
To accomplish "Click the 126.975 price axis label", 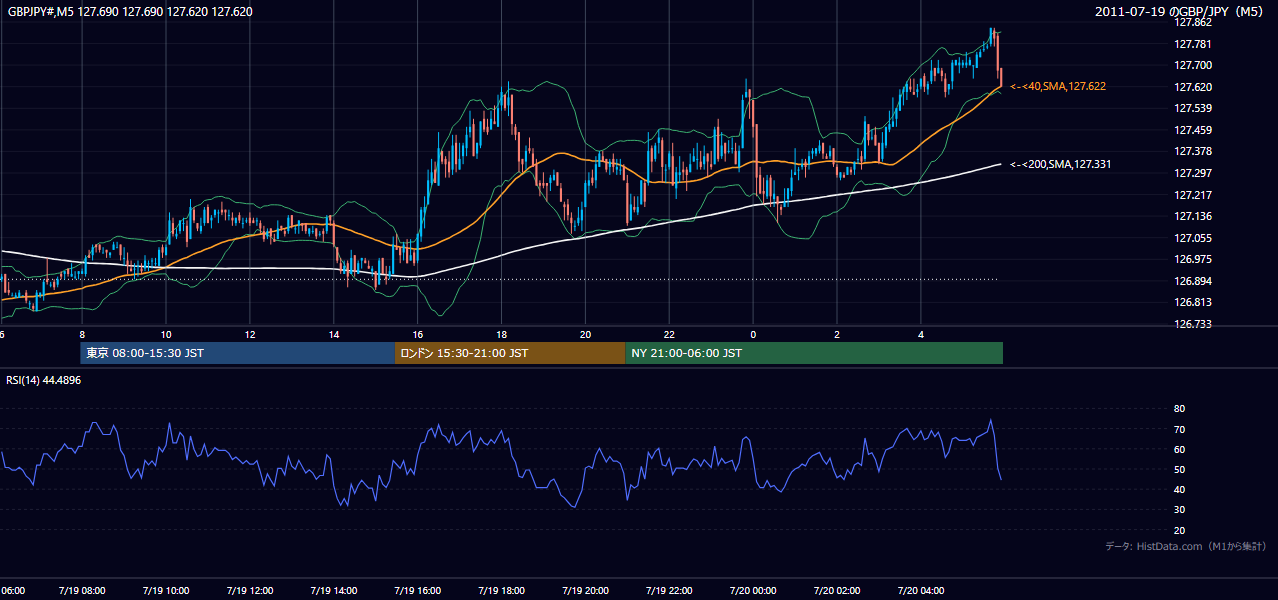I will (x=1194, y=259).
